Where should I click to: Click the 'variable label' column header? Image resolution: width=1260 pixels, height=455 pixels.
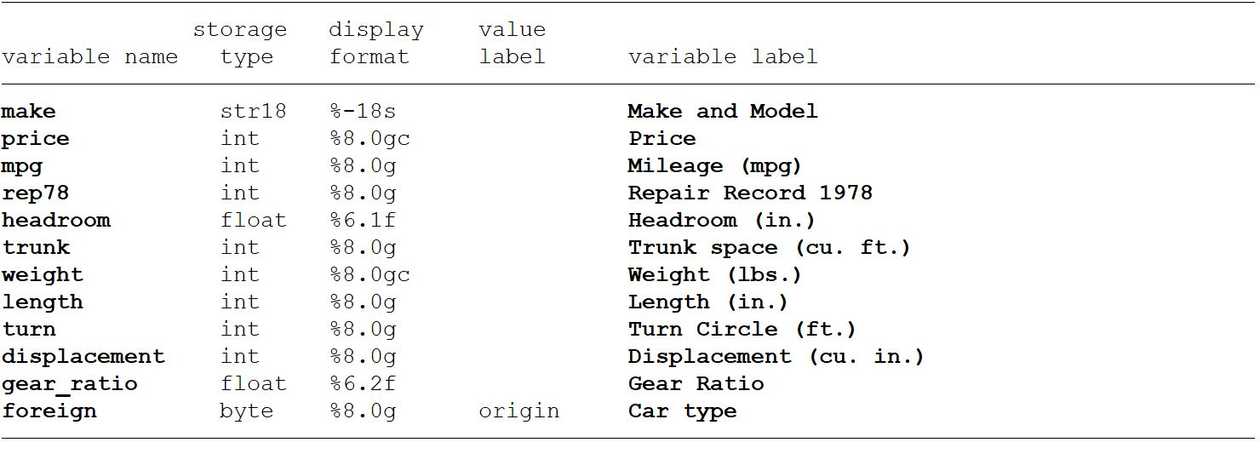(723, 57)
